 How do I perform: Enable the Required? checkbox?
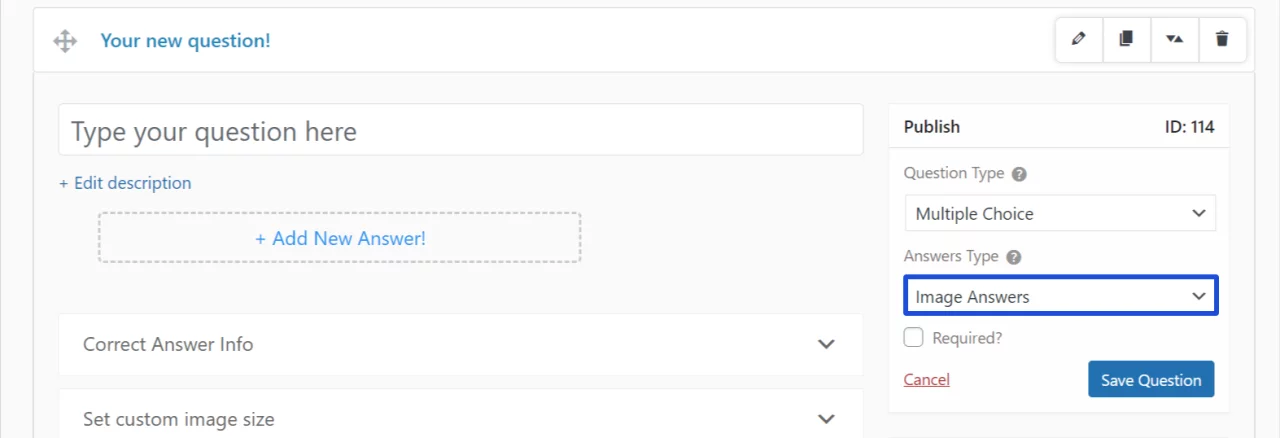pos(913,338)
